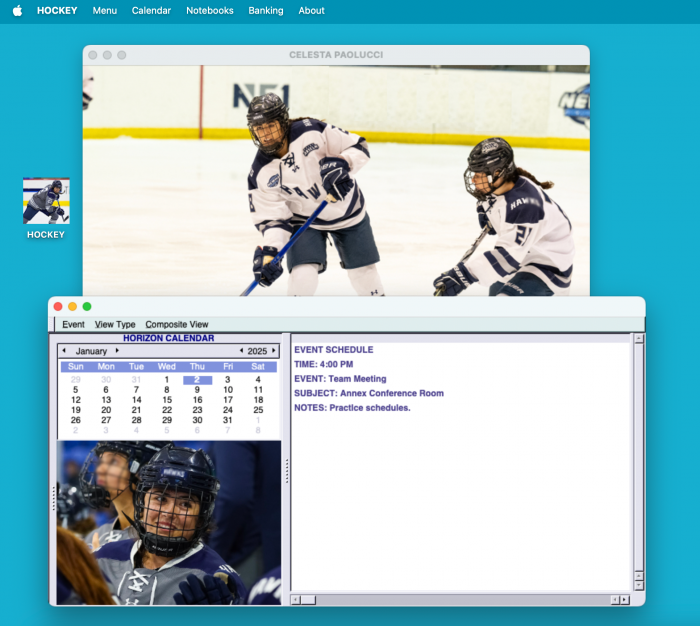Click the horizontal scrollbar's right arrow
700x626 pixels.
(x=624, y=600)
